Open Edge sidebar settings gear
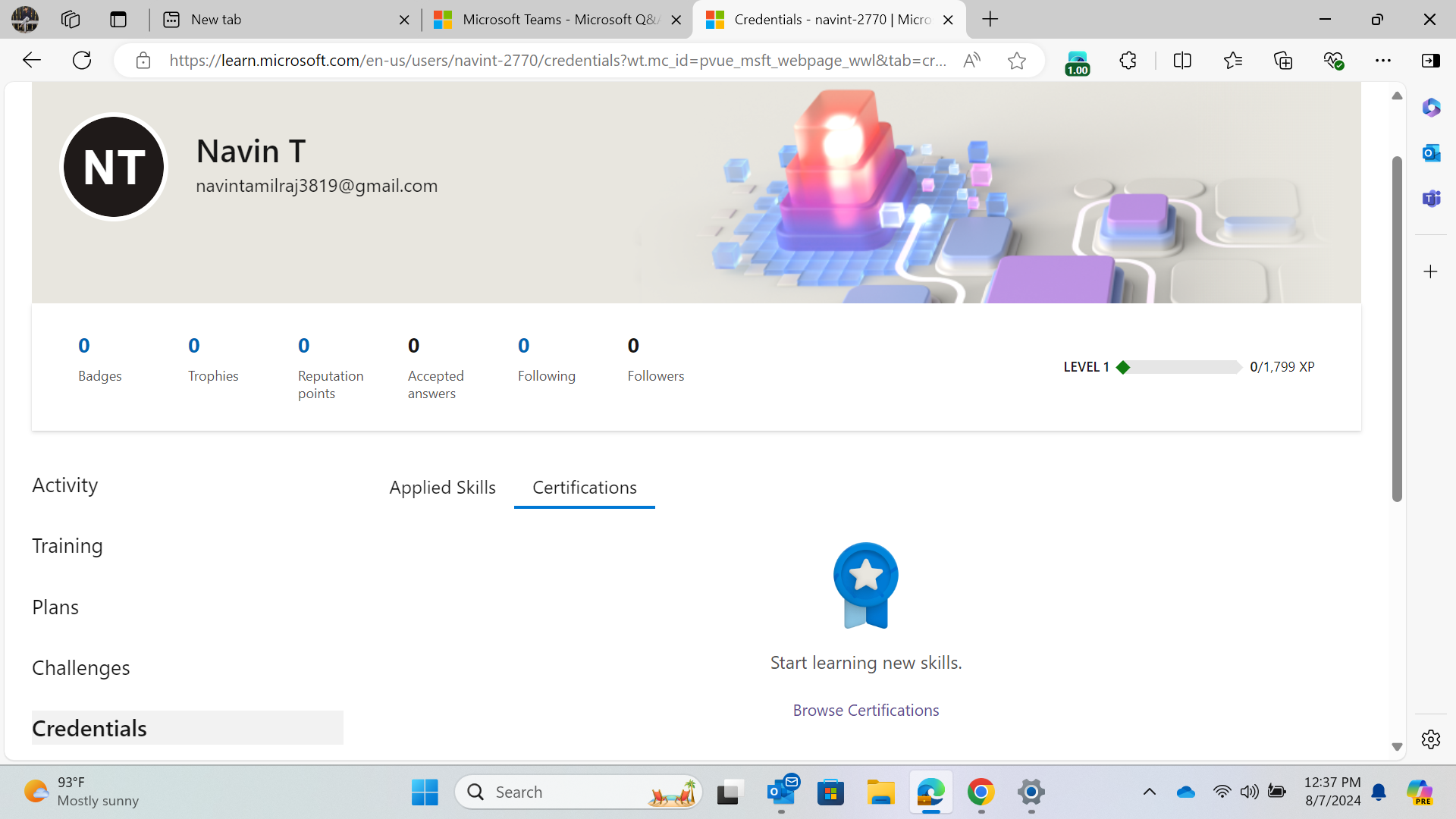The height and width of the screenshot is (819, 1456). [x=1431, y=739]
